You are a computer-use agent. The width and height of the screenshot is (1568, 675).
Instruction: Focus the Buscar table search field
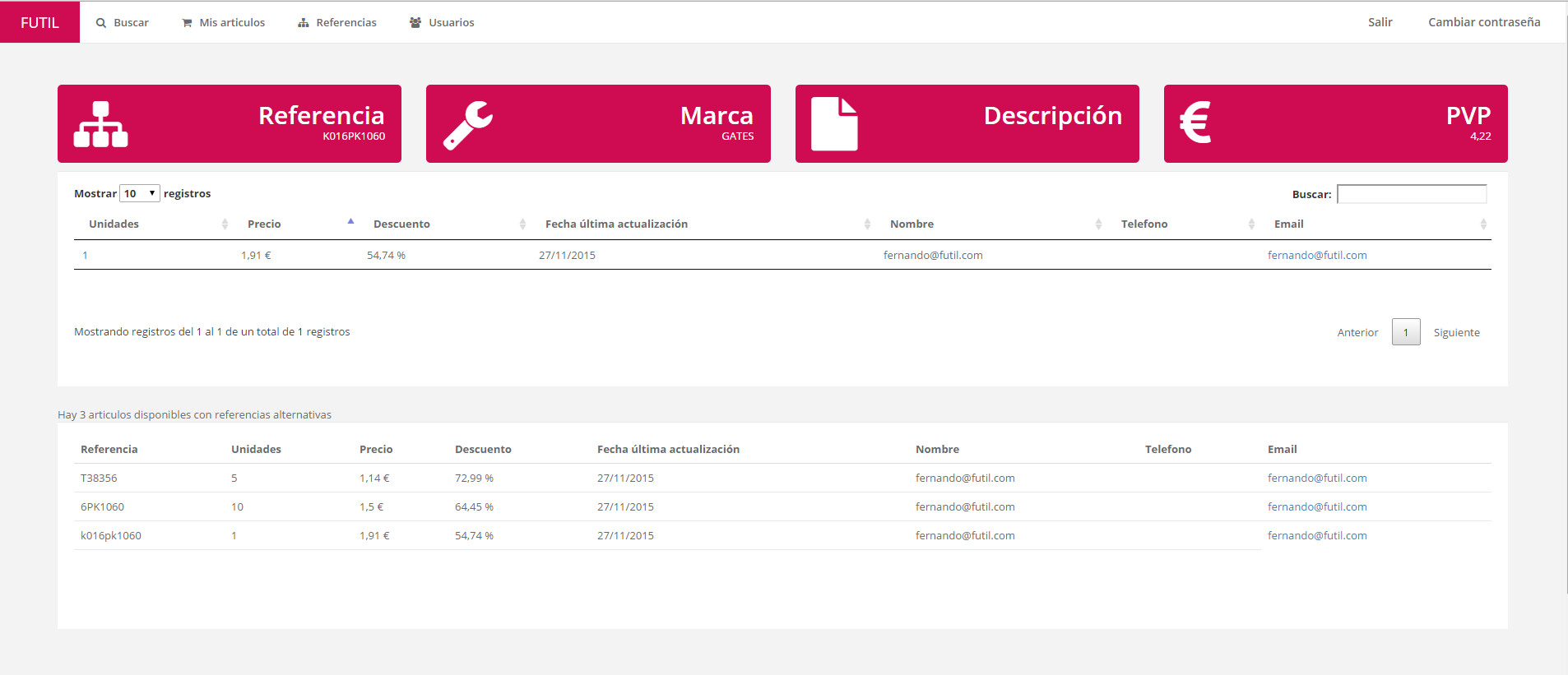(1411, 194)
